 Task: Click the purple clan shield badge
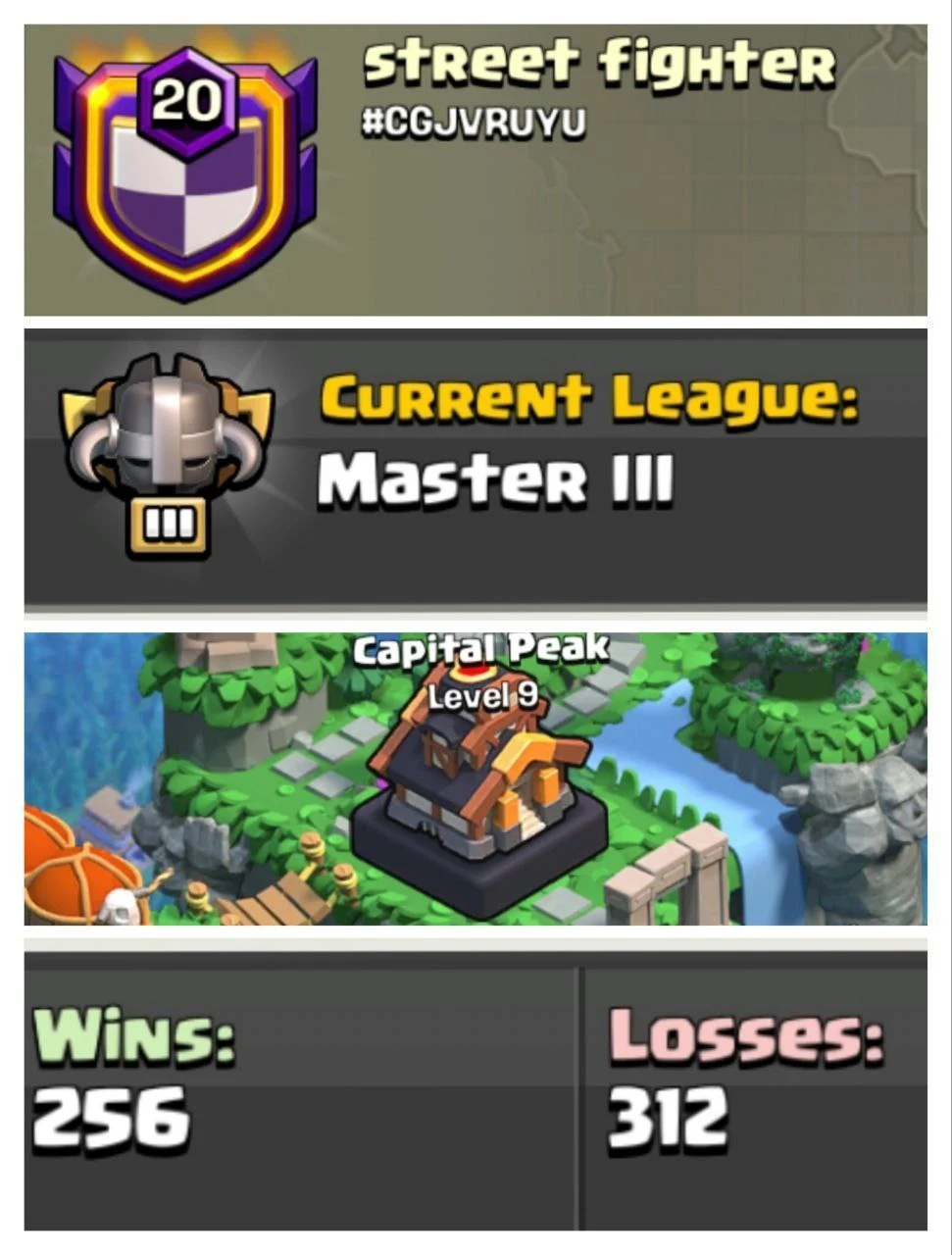click(x=185, y=175)
